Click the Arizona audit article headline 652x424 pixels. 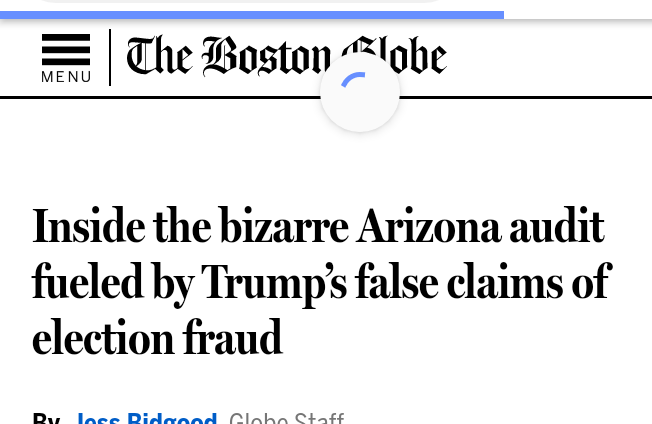320,283
